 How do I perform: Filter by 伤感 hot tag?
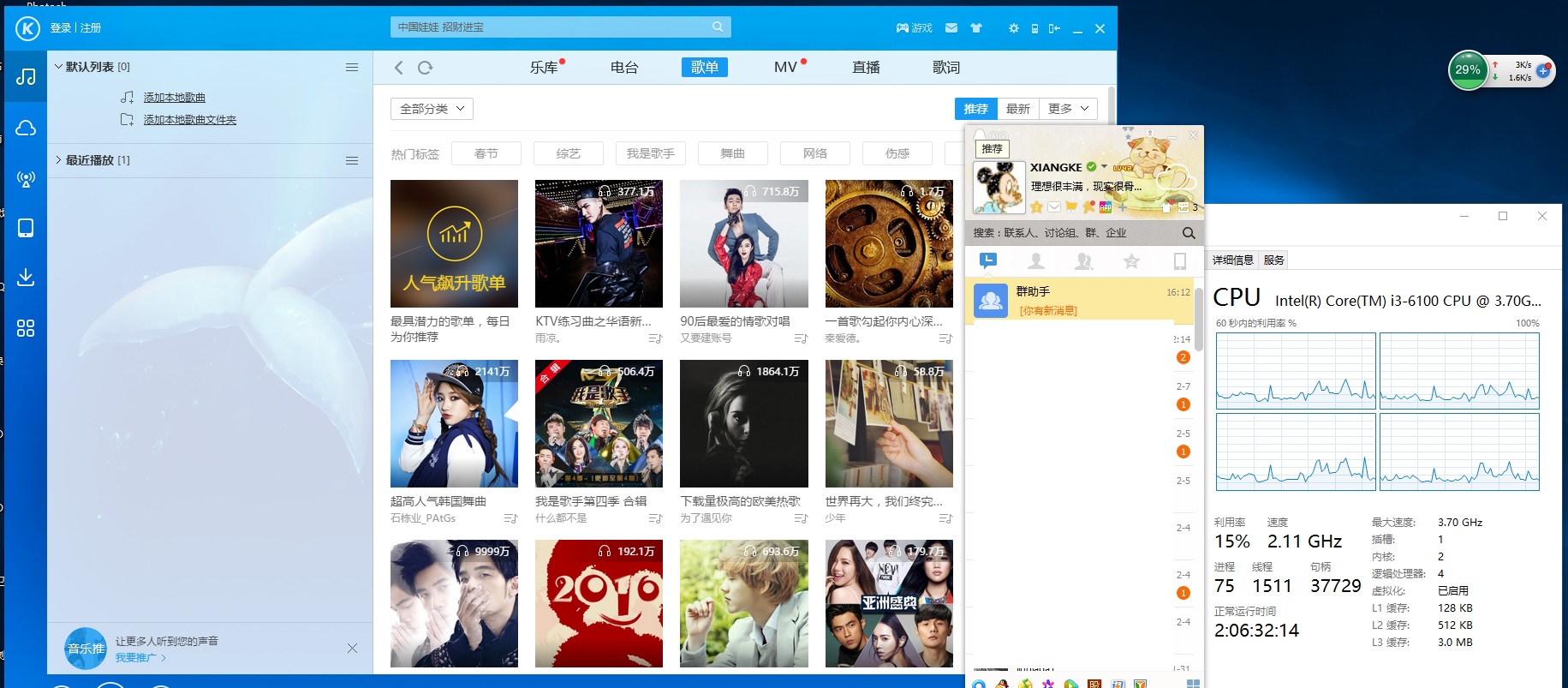click(x=897, y=153)
